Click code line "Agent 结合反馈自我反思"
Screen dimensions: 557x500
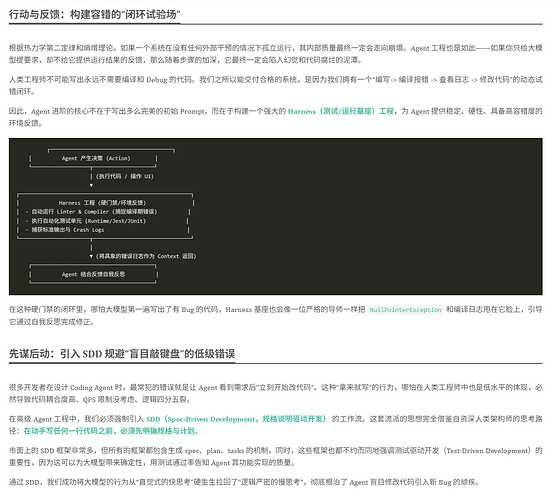point(93,274)
